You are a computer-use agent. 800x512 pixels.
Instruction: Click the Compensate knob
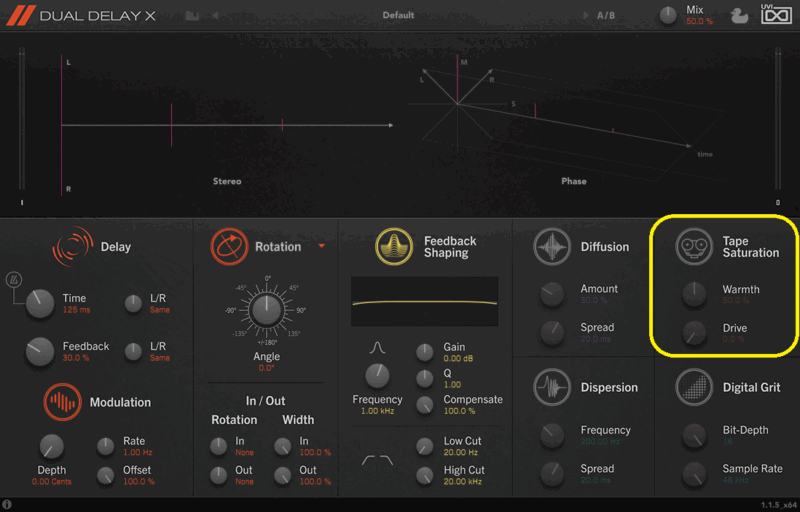(424, 405)
